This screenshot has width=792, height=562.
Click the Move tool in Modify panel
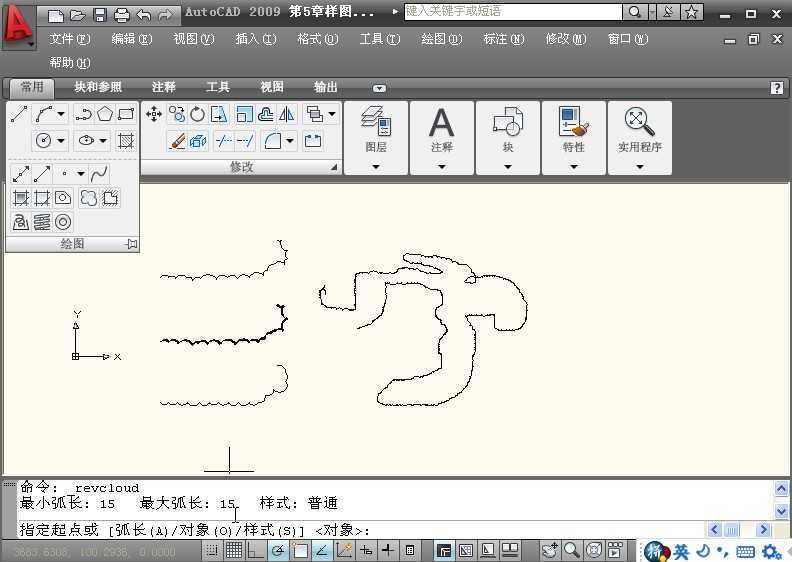154,114
